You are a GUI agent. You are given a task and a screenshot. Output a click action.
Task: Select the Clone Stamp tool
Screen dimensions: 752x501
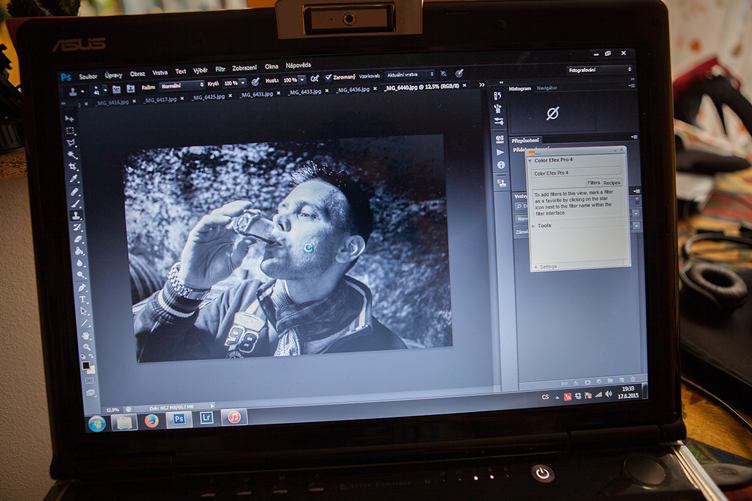77,215
